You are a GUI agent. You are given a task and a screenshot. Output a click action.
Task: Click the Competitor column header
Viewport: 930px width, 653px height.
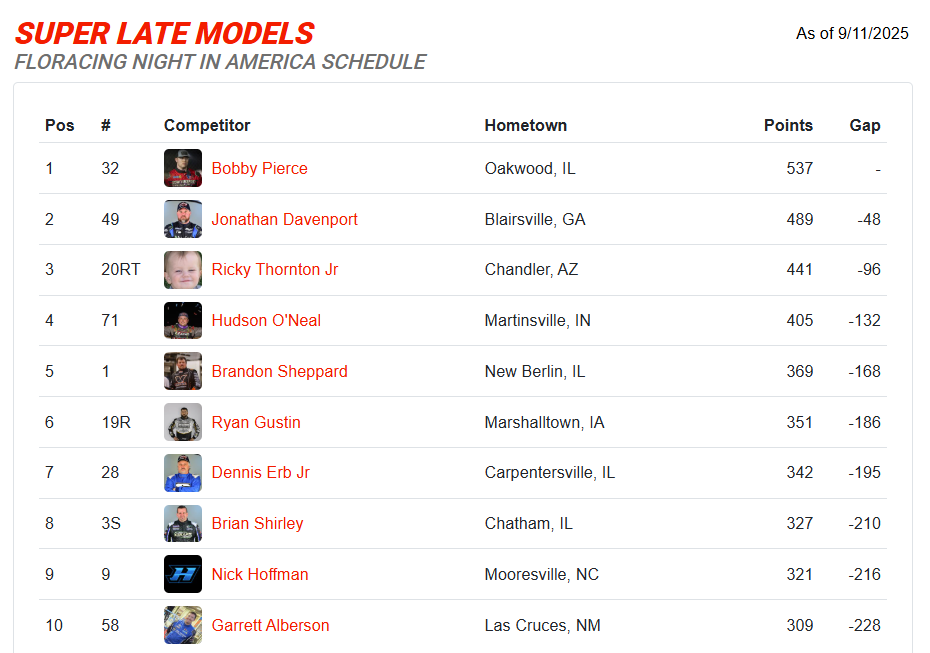[207, 125]
